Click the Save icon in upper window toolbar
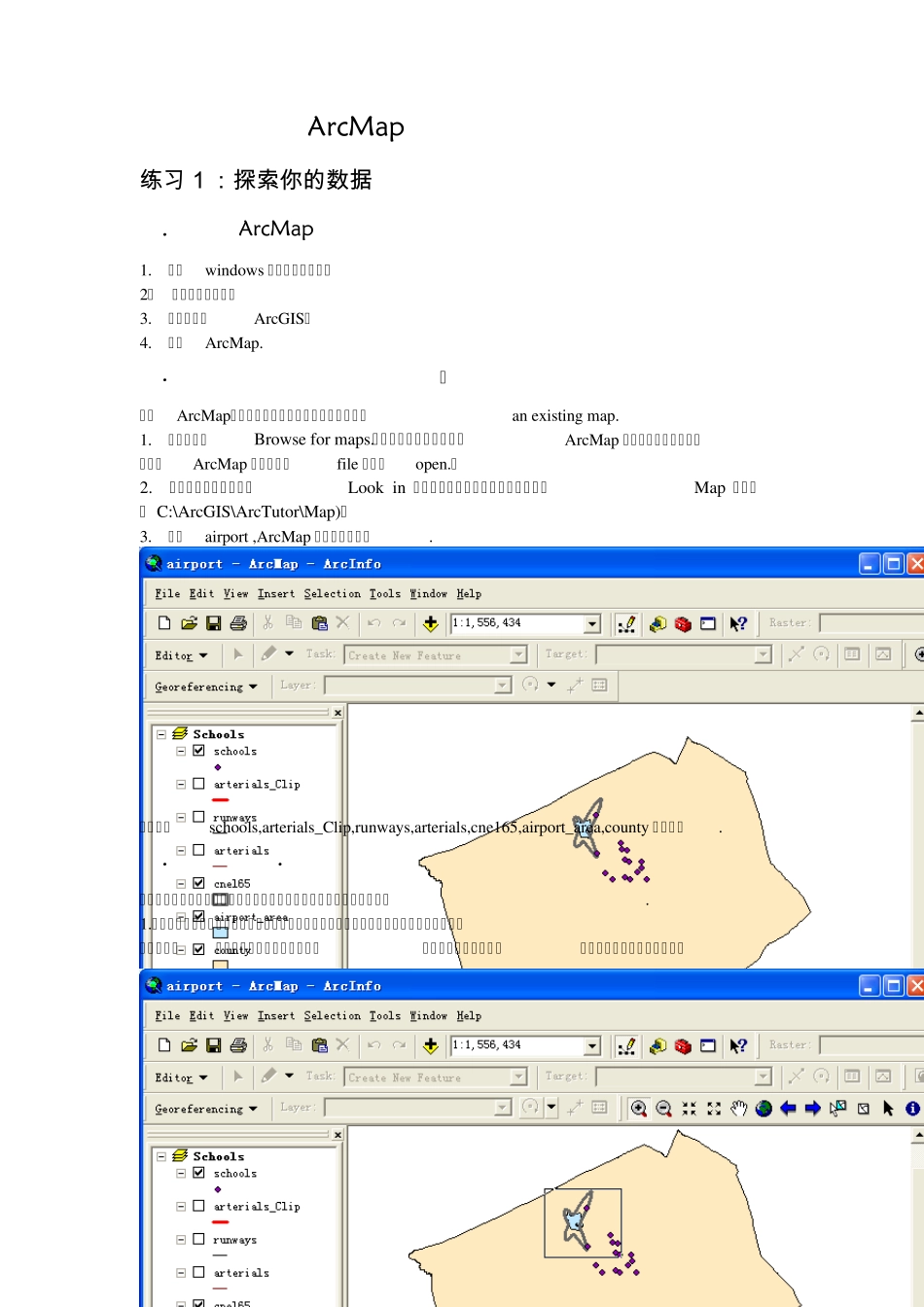This screenshot has width=924, height=1307. 214,623
